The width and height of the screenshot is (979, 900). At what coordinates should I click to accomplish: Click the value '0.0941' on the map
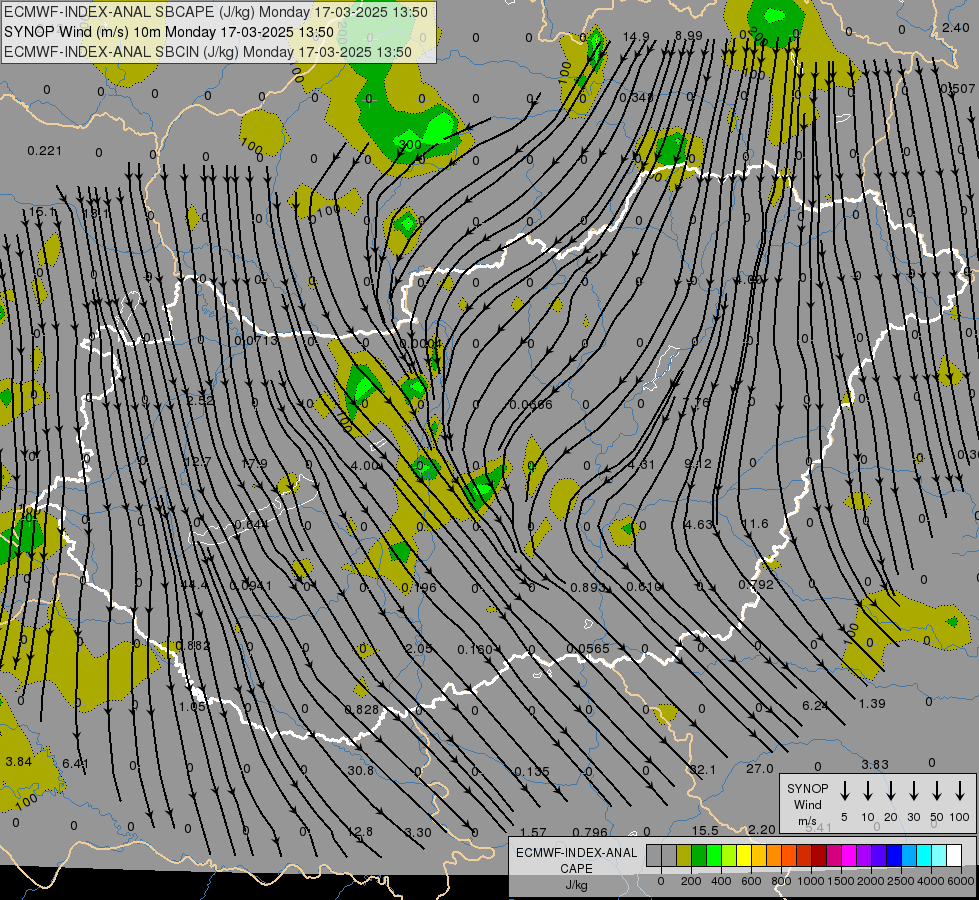pyautogui.click(x=250, y=585)
